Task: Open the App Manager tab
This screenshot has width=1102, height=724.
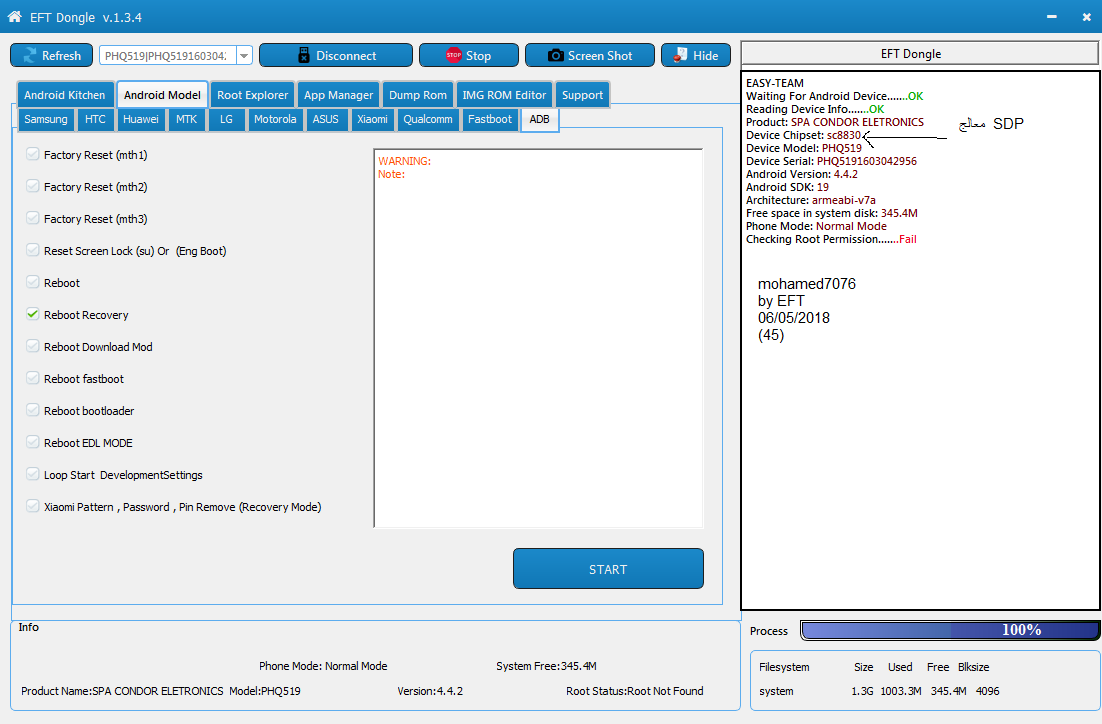Action: [x=338, y=95]
